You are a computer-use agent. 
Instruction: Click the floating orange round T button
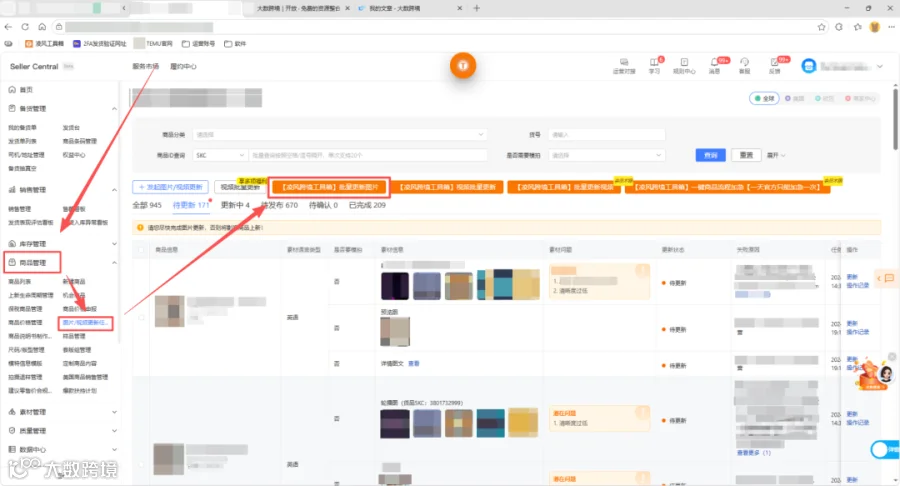463,65
